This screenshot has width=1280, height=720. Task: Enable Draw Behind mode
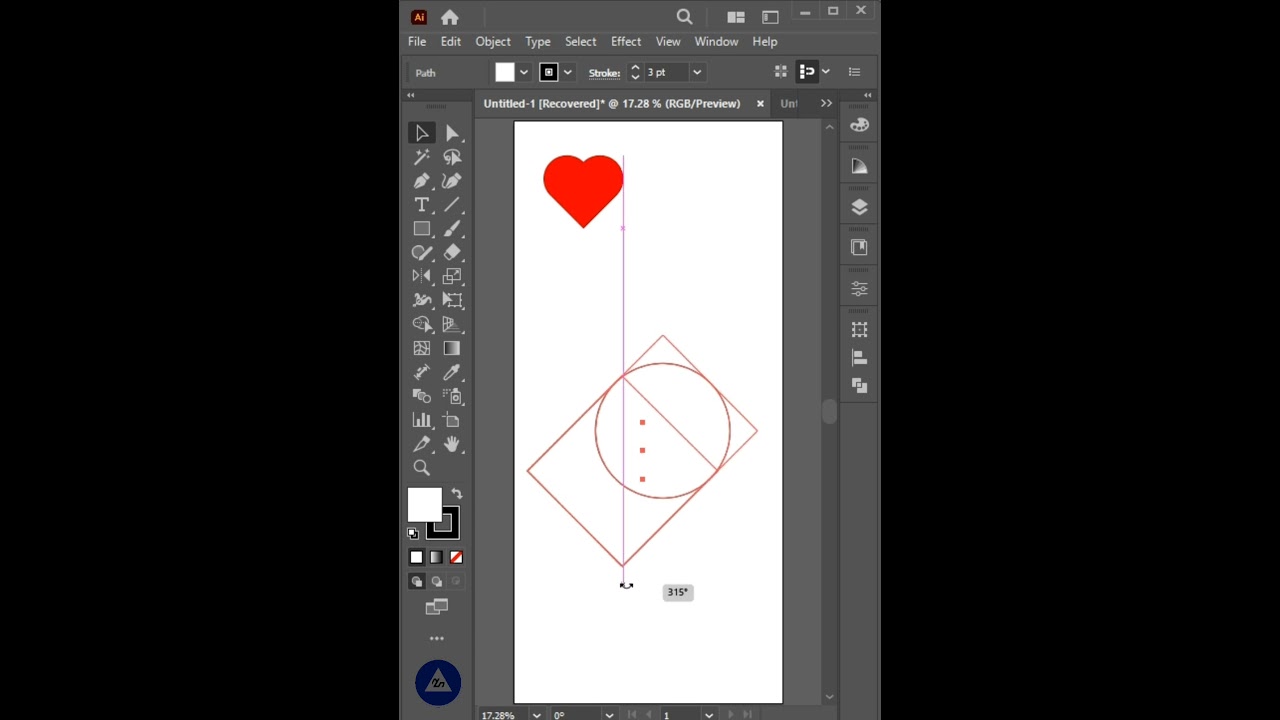click(x=436, y=581)
